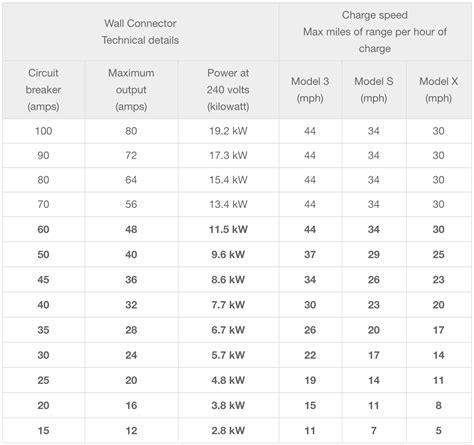
Task: Select the Charge speed header cell
Action: (375, 32)
